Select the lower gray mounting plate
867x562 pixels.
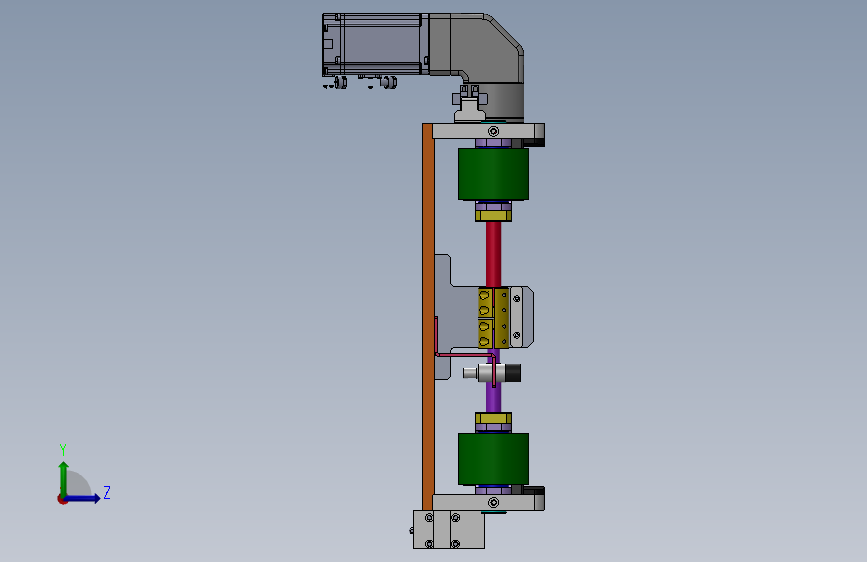[x=488, y=502]
